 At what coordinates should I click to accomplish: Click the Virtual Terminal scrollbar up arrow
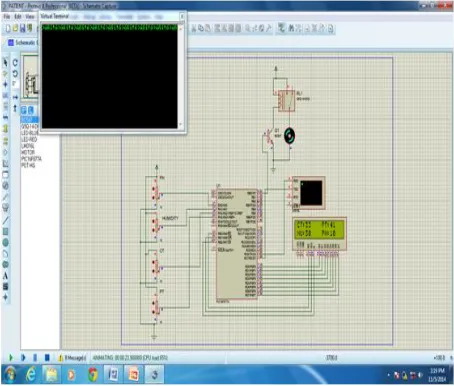[181, 28]
